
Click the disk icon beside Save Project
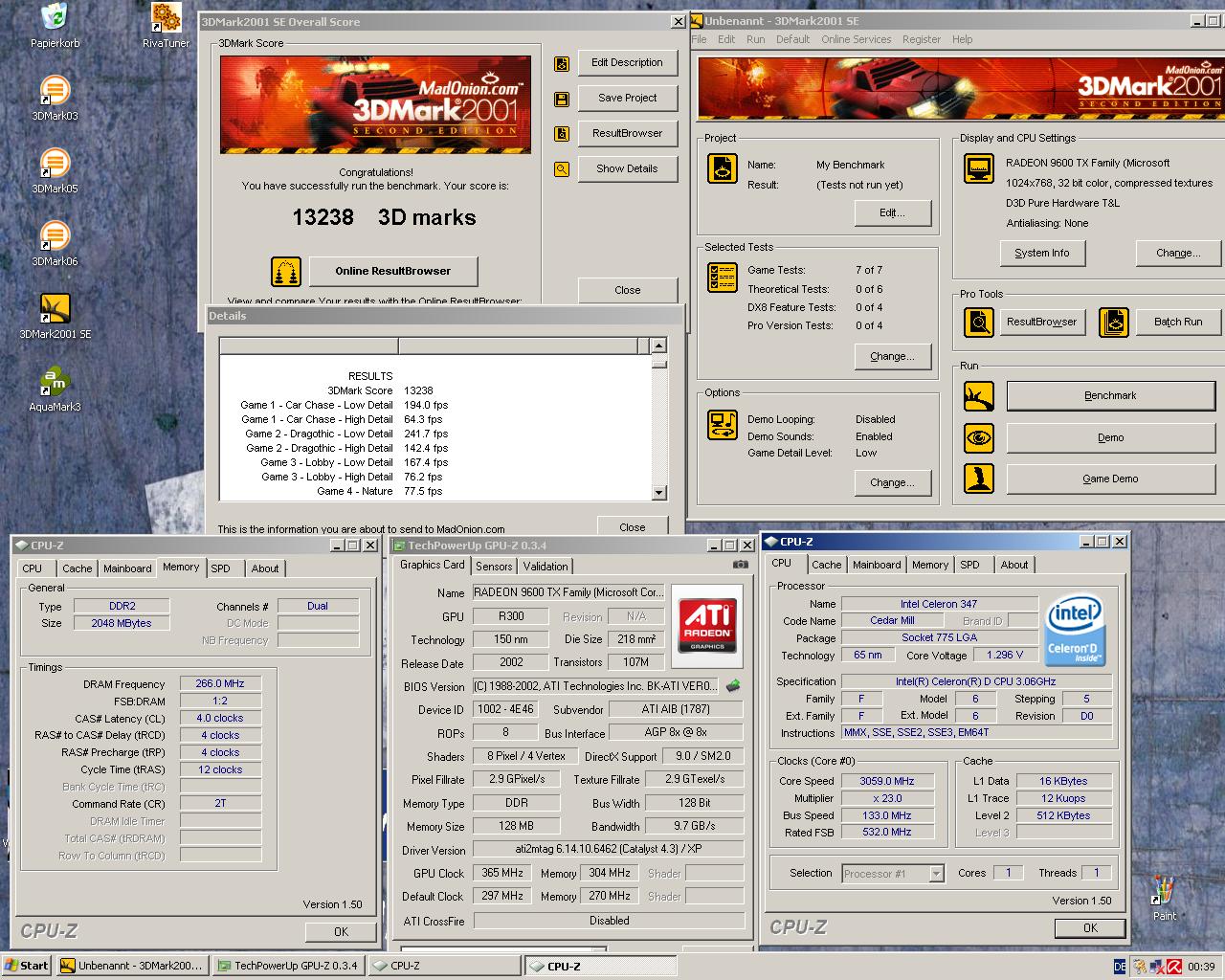click(562, 99)
